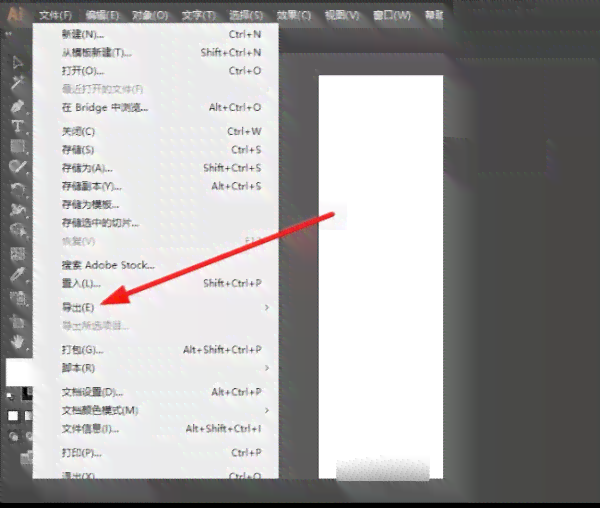Click the change screen mode icon
The height and width of the screenshot is (508, 600).
point(26,458)
